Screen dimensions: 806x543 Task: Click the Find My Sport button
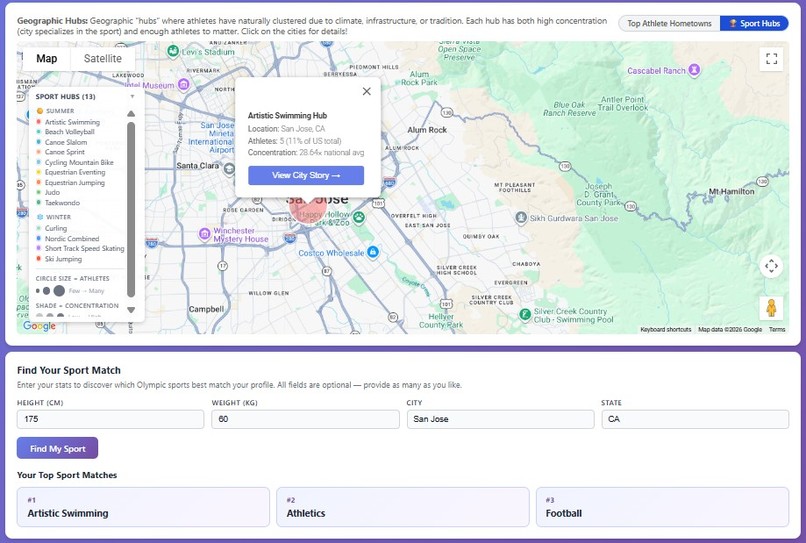pos(58,448)
